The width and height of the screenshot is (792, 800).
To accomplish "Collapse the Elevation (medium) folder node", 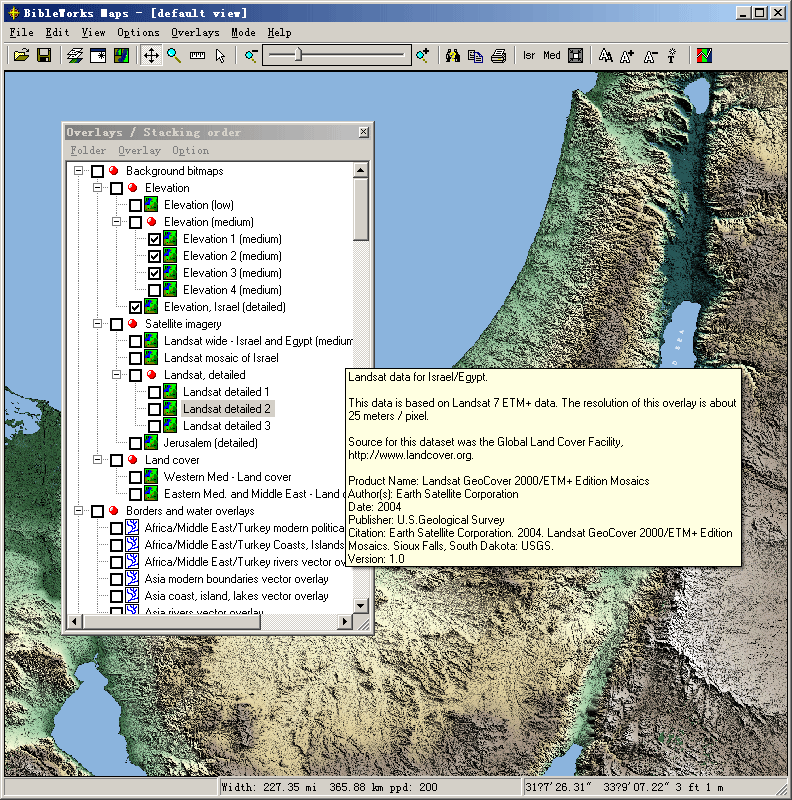I will (116, 221).
